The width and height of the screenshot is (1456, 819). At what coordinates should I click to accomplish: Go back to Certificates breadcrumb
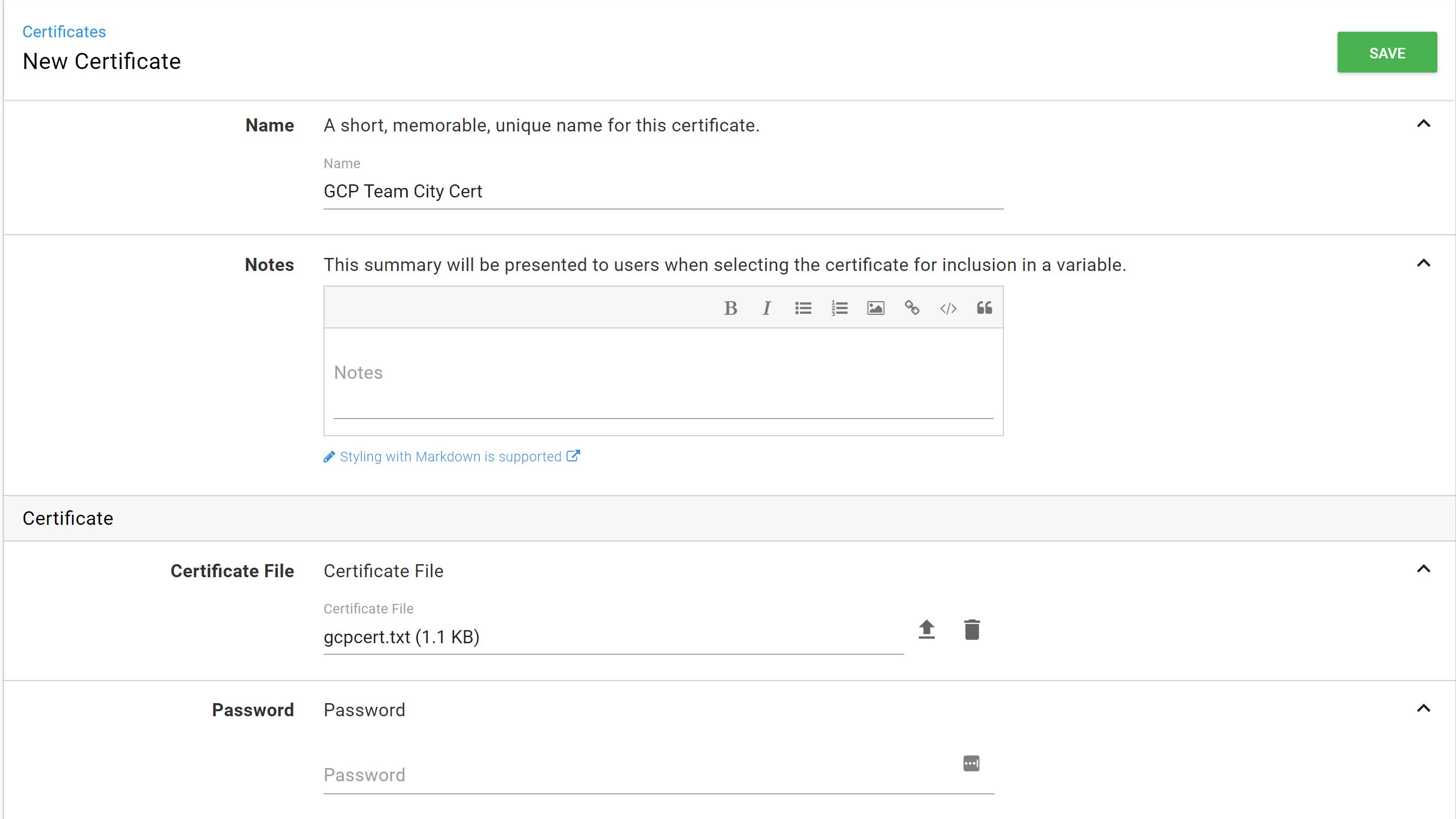click(64, 32)
